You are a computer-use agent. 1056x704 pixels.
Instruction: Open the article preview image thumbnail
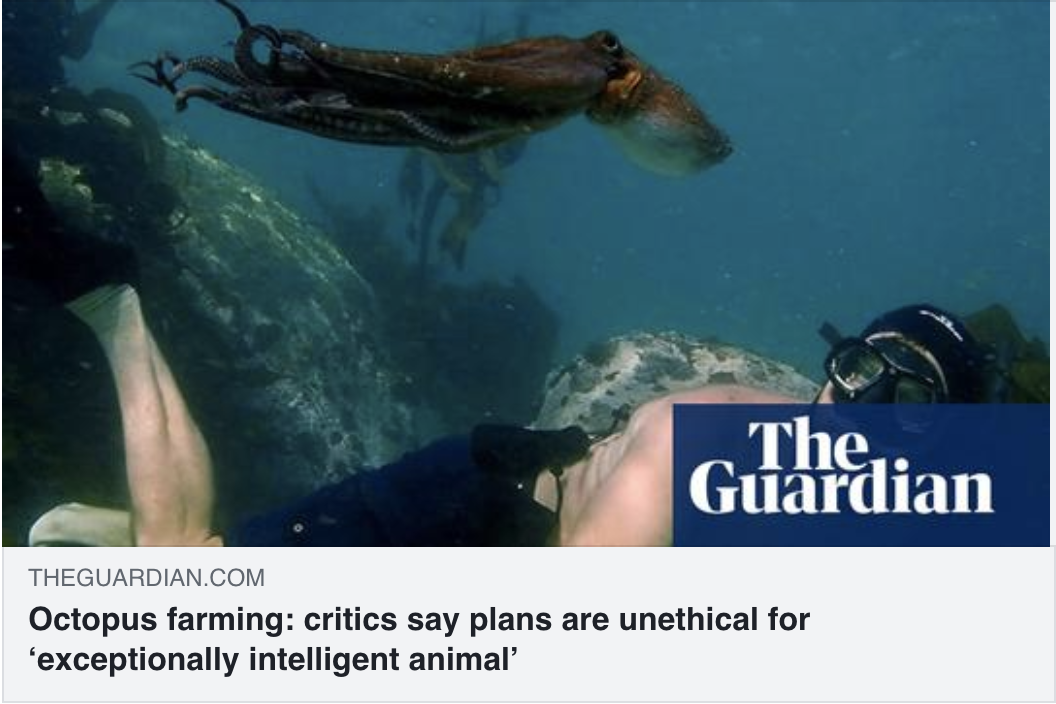pos(525,273)
